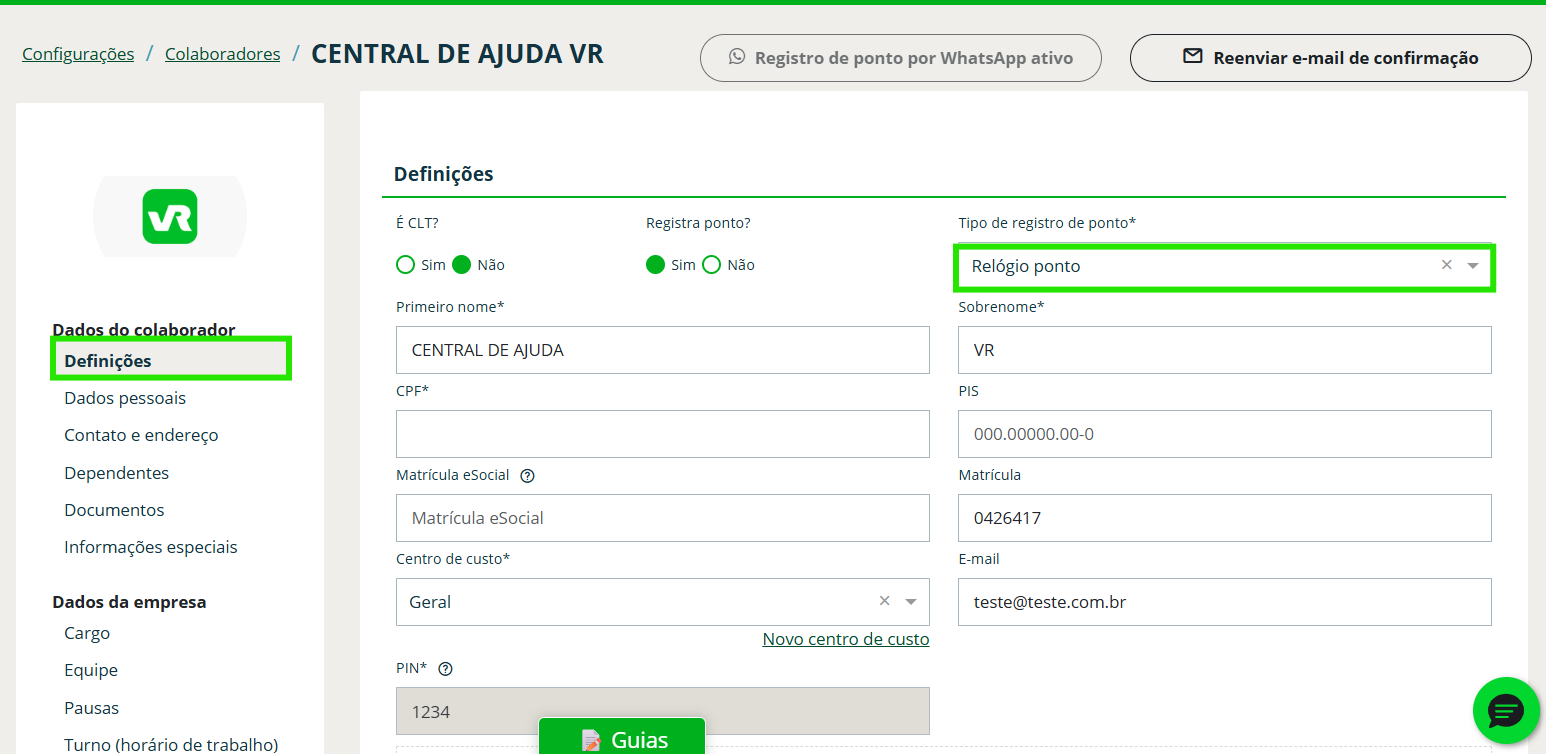Select Não for É CLT
The height and width of the screenshot is (754, 1546).
[x=462, y=265]
